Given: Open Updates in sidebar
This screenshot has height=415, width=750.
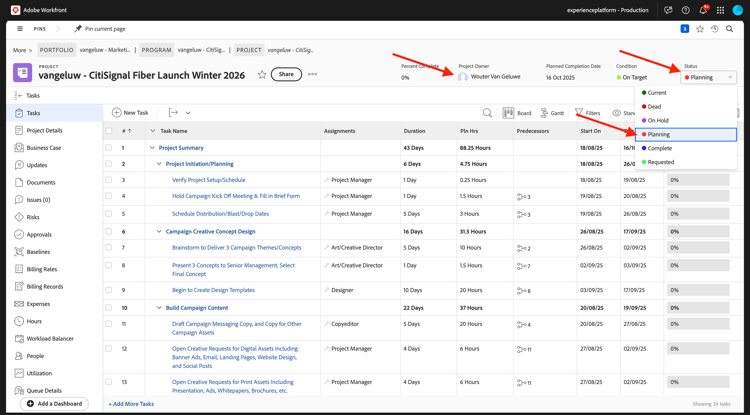Looking at the screenshot, I should tap(37, 165).
